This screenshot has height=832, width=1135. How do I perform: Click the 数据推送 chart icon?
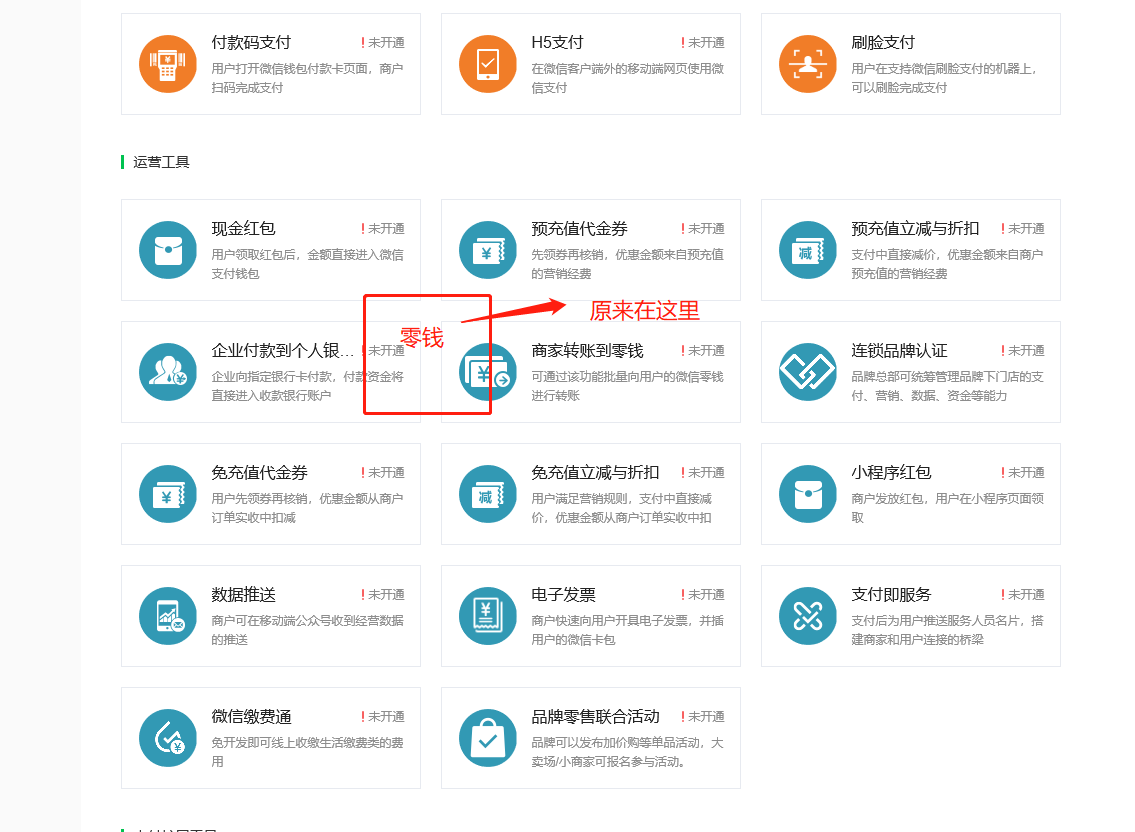tap(168, 616)
